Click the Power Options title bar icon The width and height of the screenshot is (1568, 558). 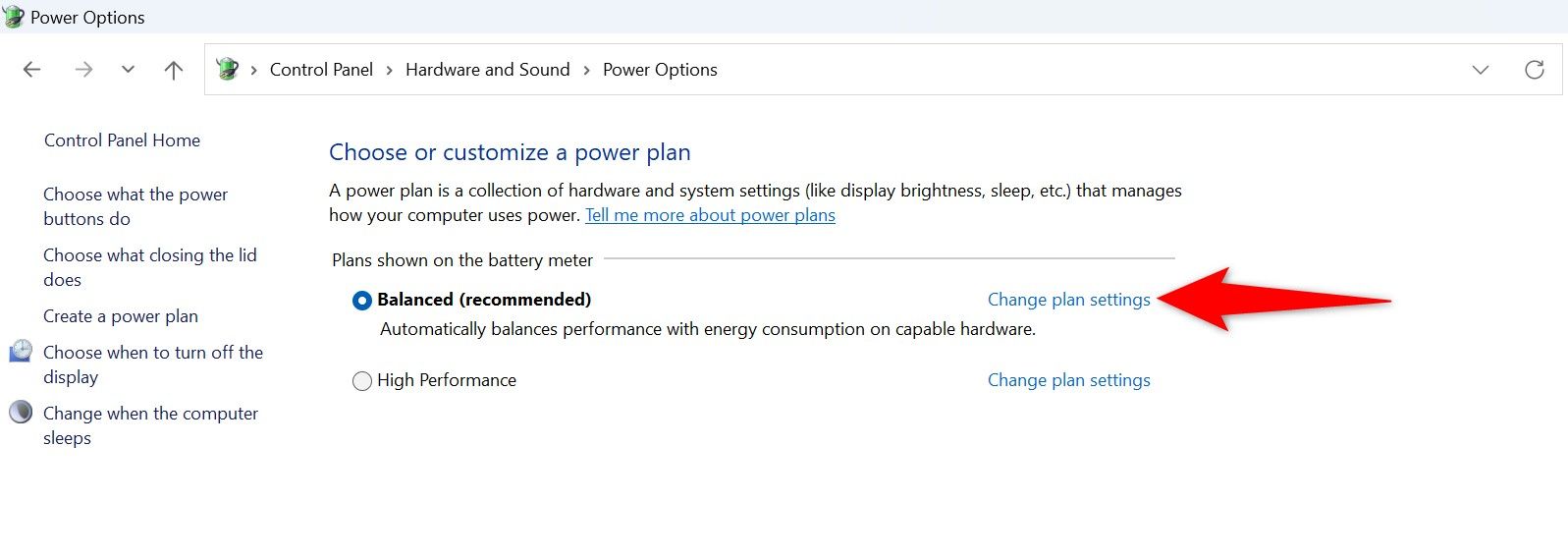click(14, 17)
